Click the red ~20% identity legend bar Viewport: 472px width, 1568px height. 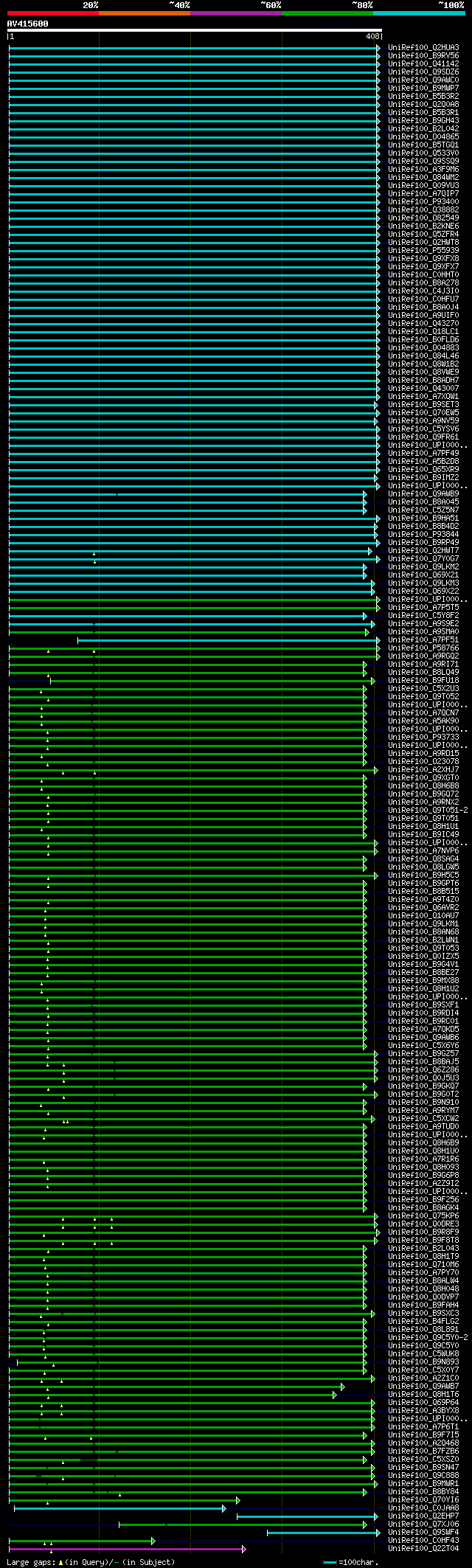coord(53,13)
